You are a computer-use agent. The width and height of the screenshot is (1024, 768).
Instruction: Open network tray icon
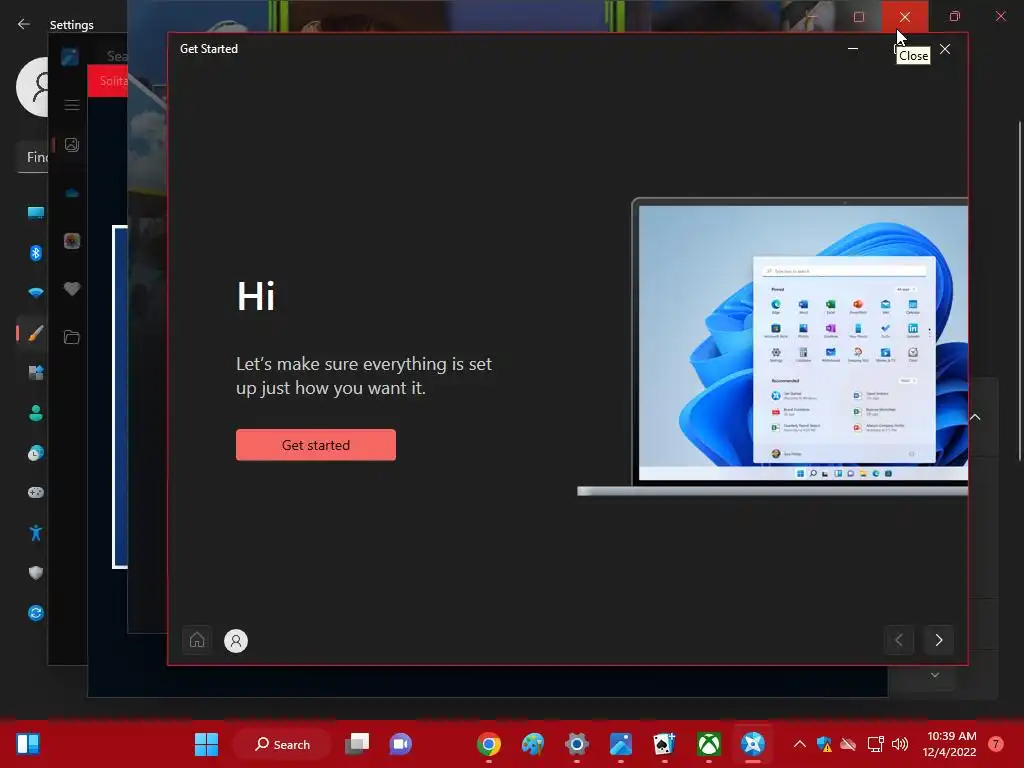(x=875, y=744)
